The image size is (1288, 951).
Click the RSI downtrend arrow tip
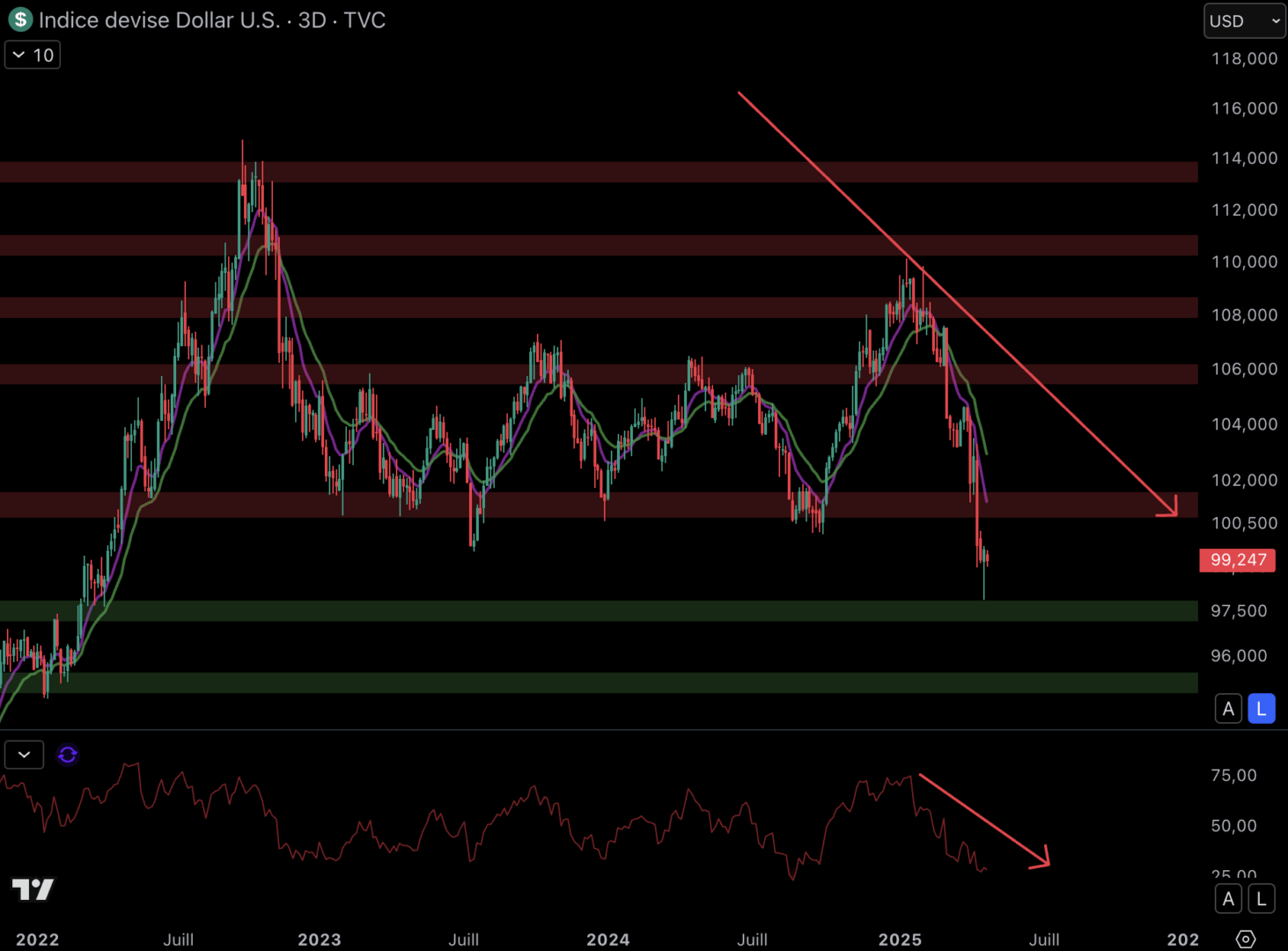[x=1044, y=862]
